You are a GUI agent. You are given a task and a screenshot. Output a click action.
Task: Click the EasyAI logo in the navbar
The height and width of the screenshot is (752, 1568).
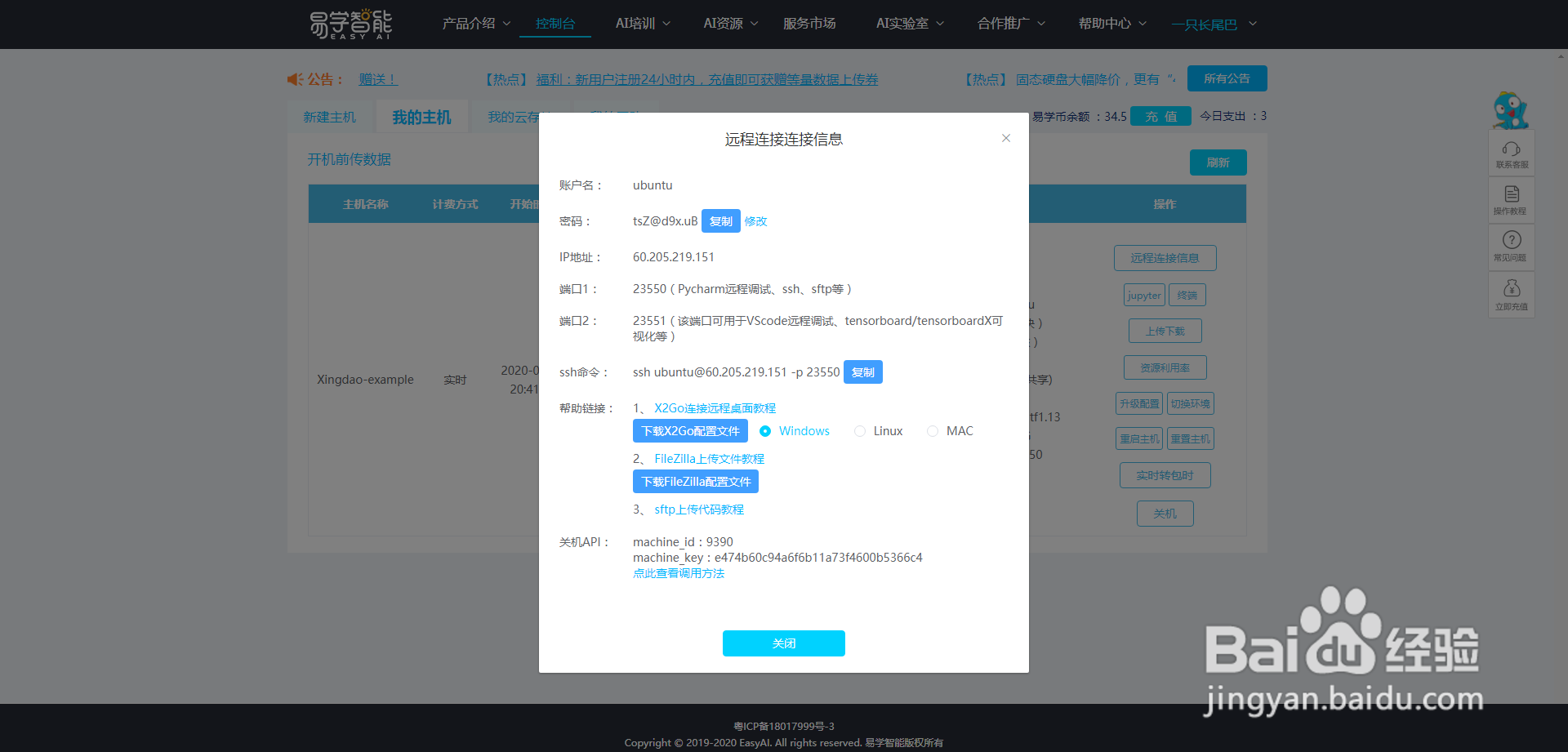[x=350, y=24]
